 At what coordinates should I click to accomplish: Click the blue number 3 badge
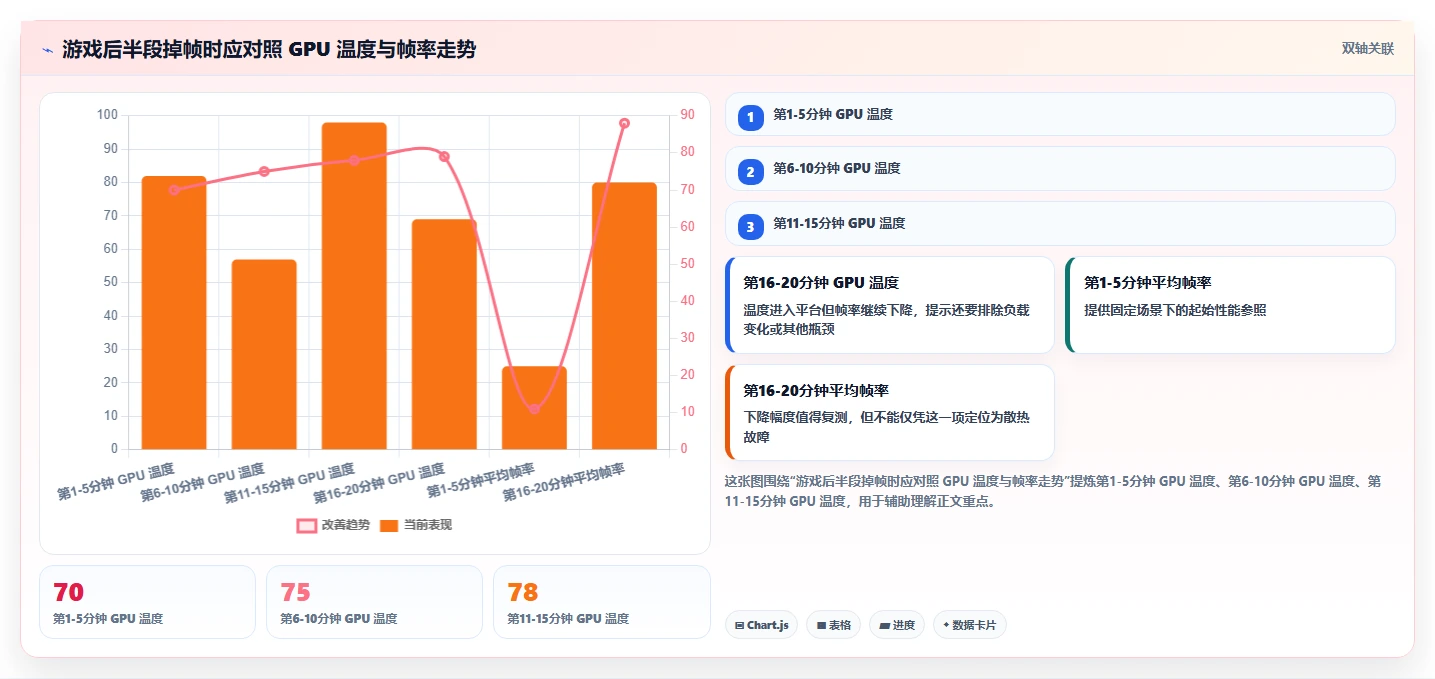click(750, 227)
